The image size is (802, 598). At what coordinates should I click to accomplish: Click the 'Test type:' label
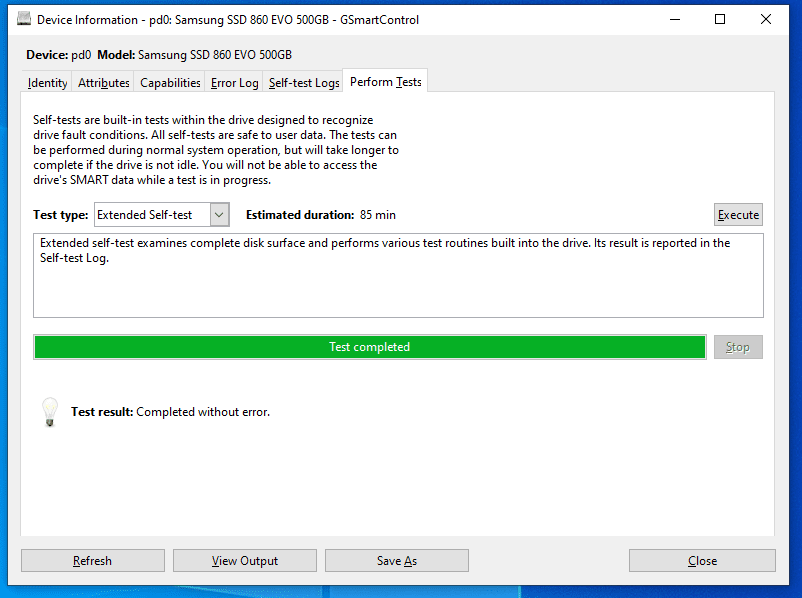[x=60, y=215]
